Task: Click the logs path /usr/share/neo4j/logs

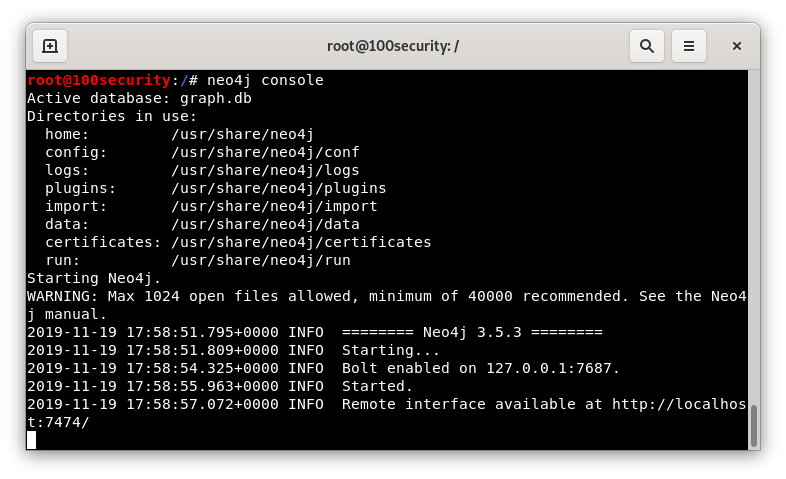Action: 265,170
